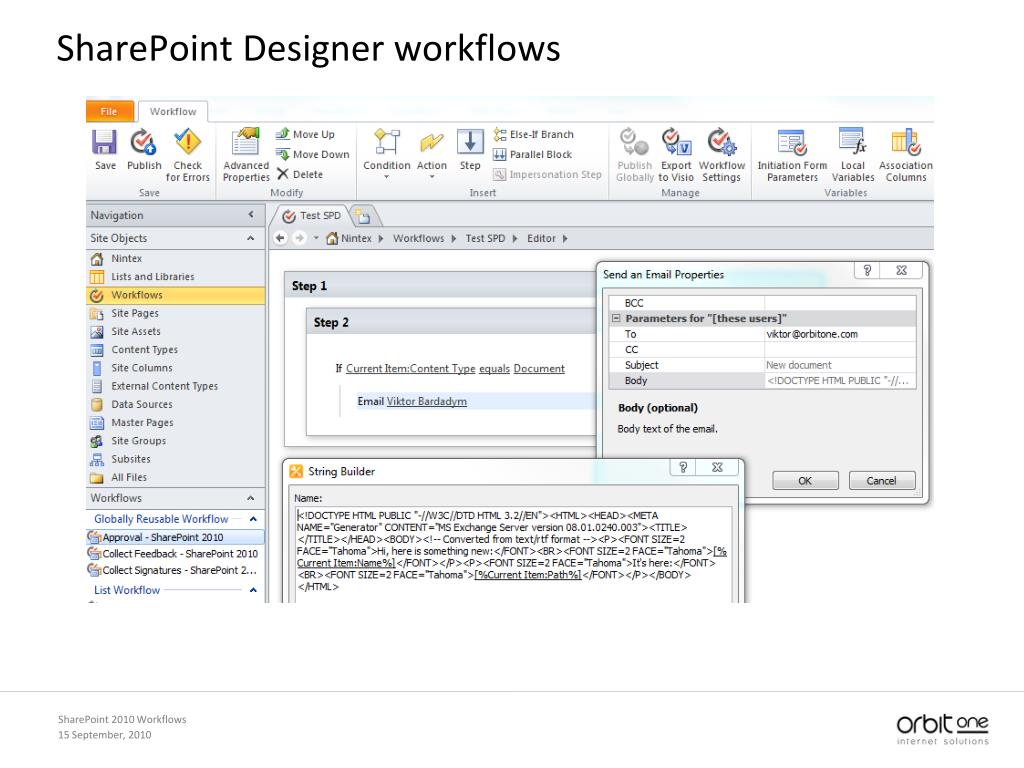This screenshot has width=1024, height=768.
Task: Select Nintex site object
Action: click(x=175, y=259)
